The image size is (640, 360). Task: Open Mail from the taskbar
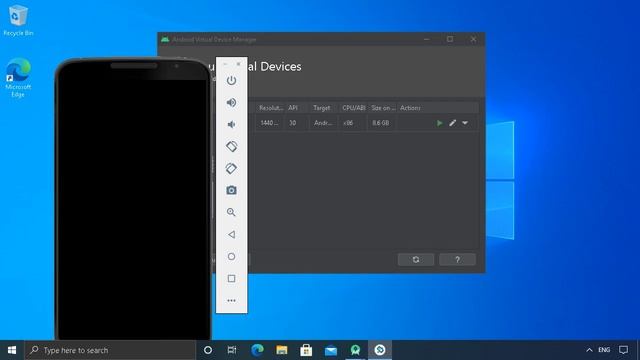(x=331, y=350)
